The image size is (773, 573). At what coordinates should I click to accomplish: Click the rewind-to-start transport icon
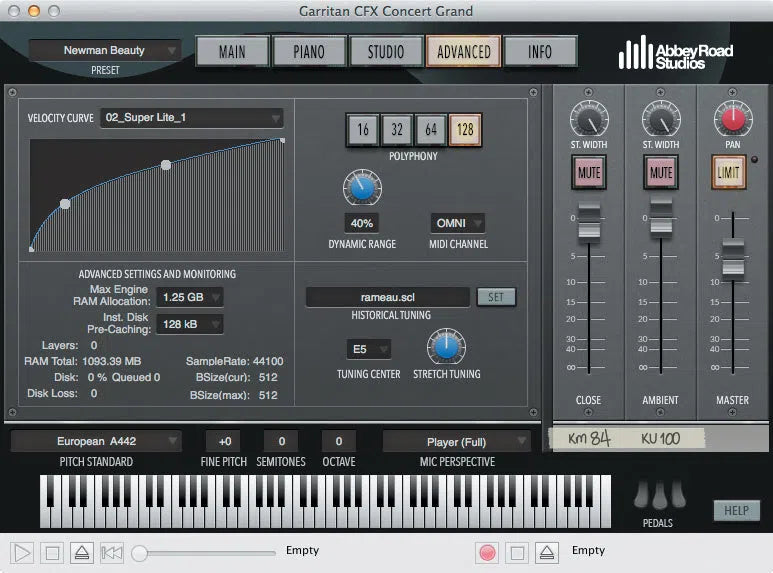pyautogui.click(x=112, y=552)
